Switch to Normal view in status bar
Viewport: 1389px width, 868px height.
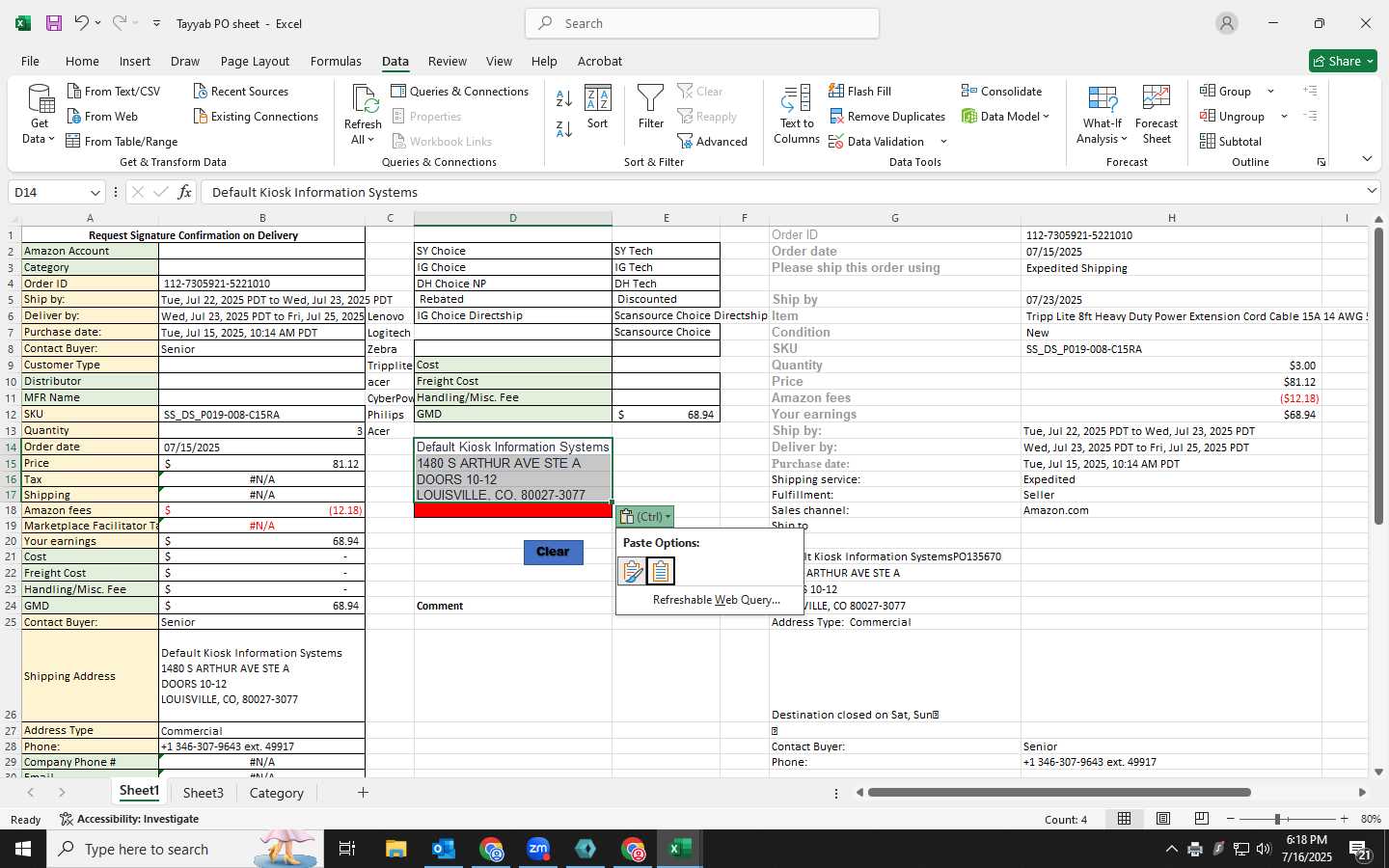pos(1125,819)
